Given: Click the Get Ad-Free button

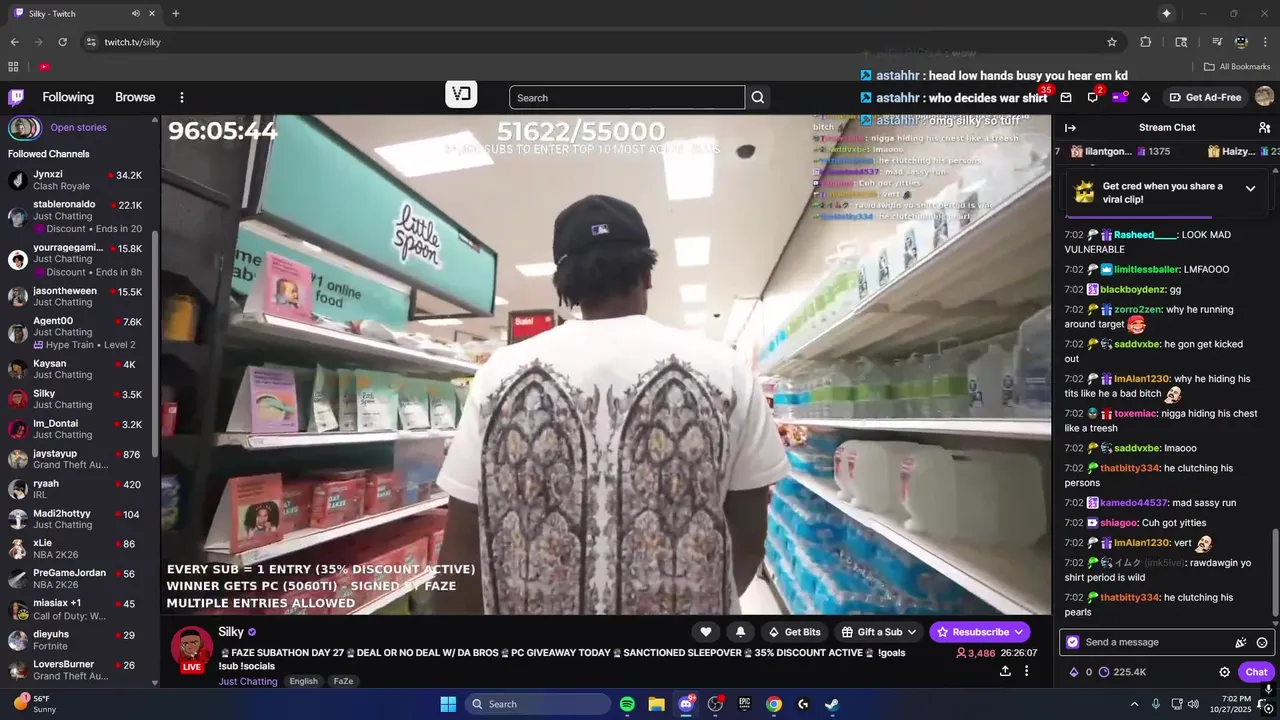Looking at the screenshot, I should [1205, 97].
